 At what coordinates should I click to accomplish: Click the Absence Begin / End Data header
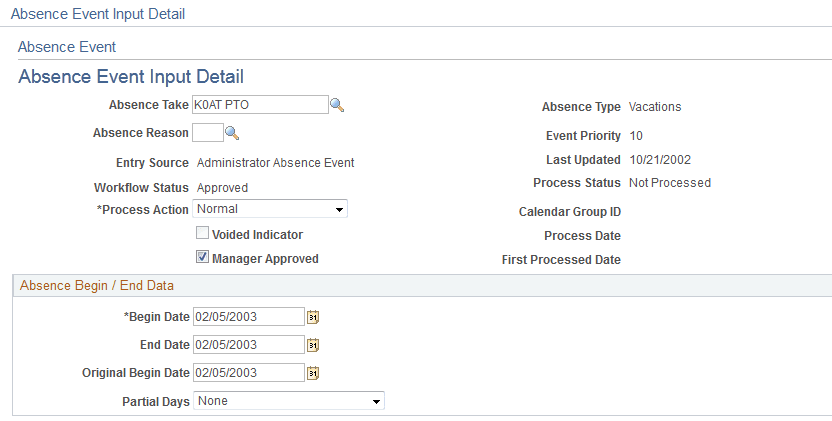coord(97,285)
